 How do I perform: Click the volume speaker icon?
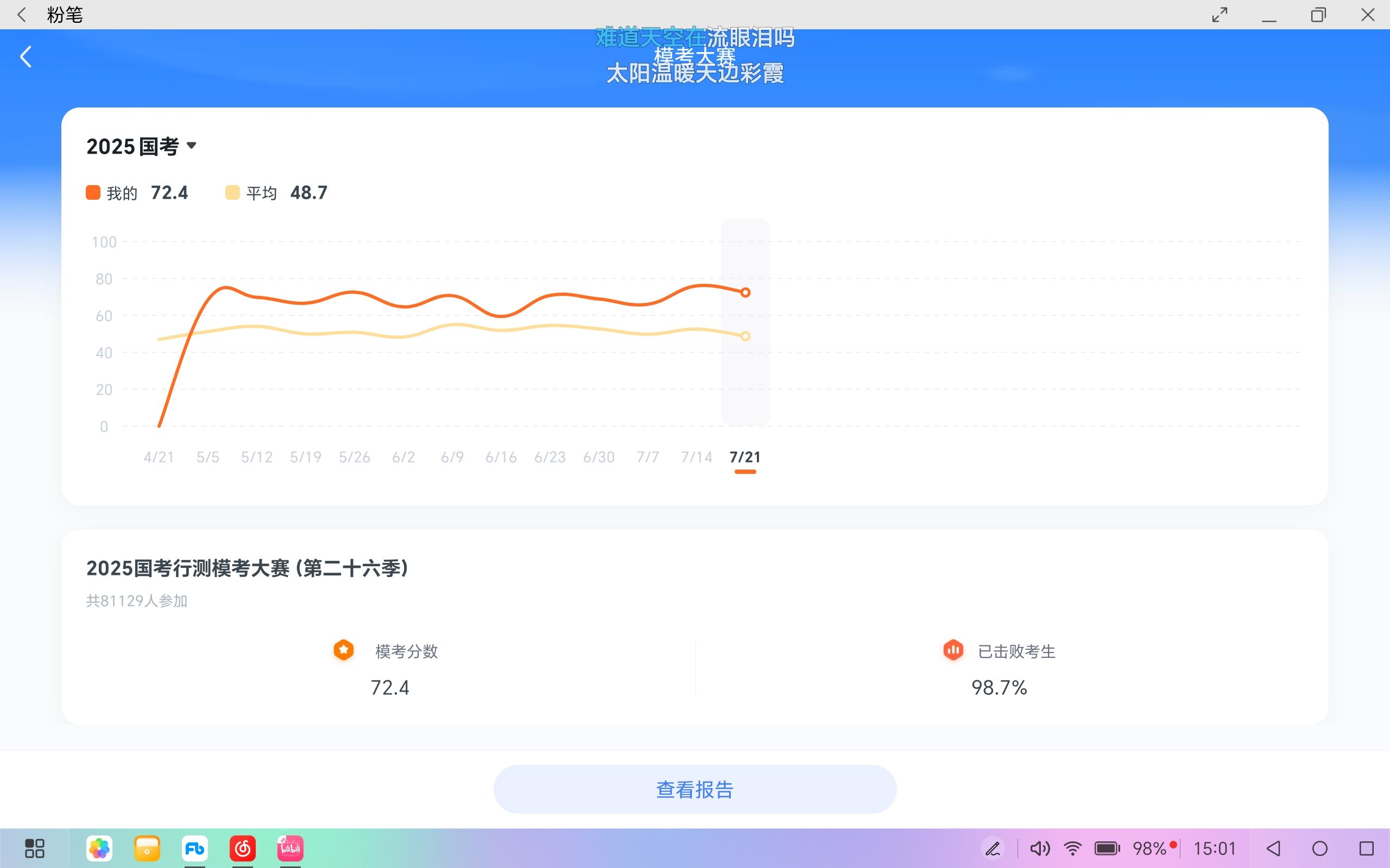pyautogui.click(x=1039, y=848)
